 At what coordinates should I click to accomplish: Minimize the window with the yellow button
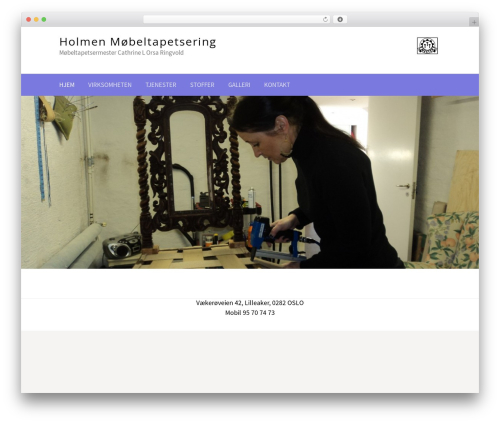(x=36, y=20)
